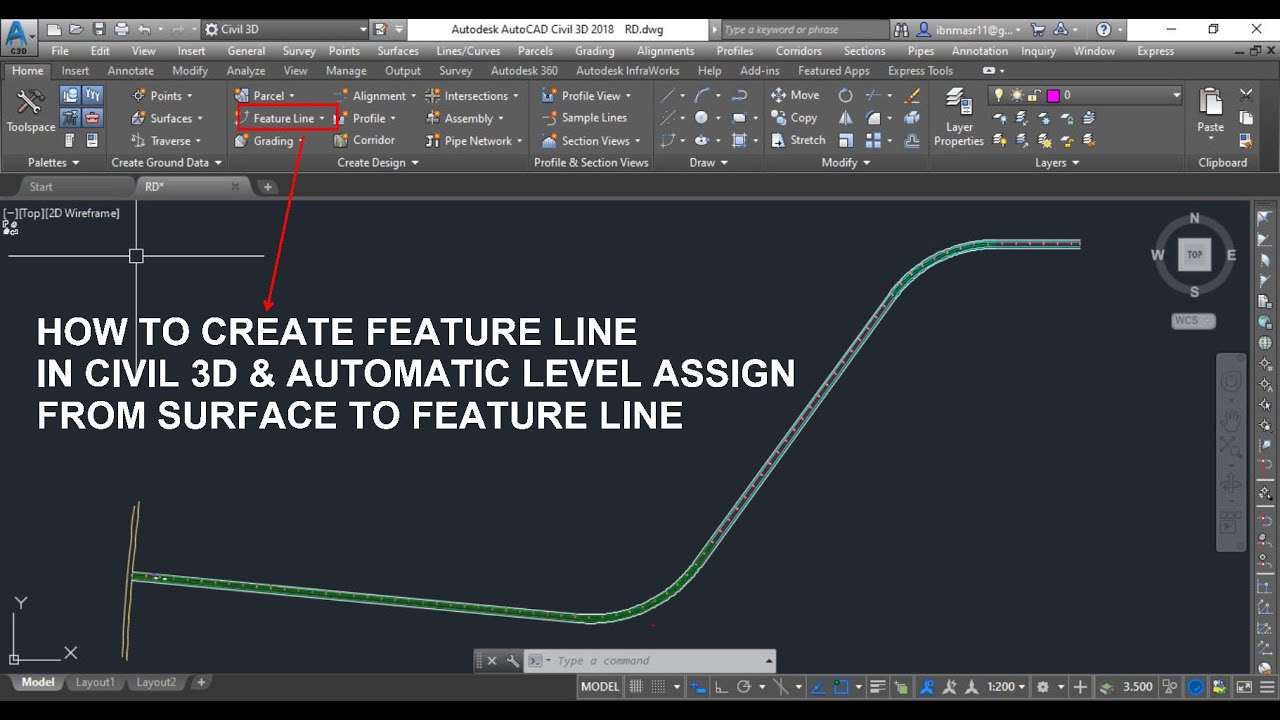
Task: Click the TOP face of ViewCube
Action: pos(1194,255)
